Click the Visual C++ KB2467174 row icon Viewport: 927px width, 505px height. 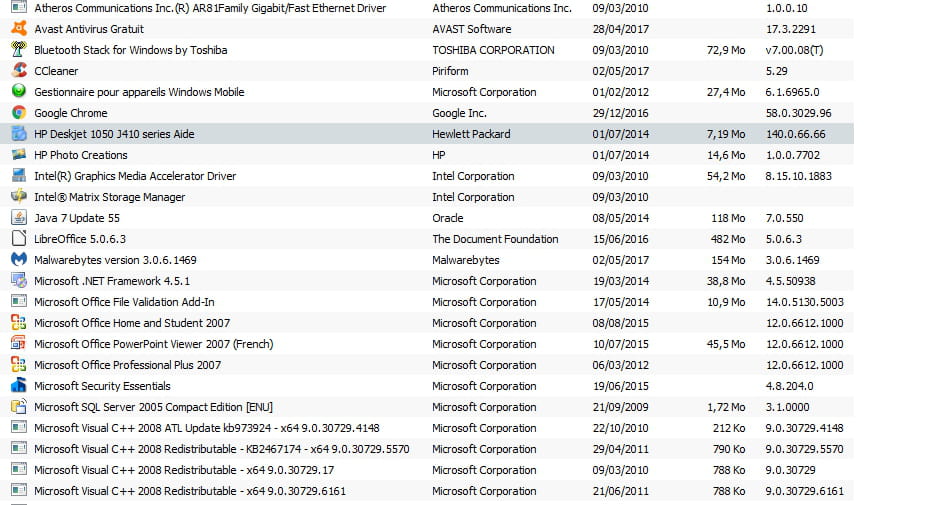19,448
